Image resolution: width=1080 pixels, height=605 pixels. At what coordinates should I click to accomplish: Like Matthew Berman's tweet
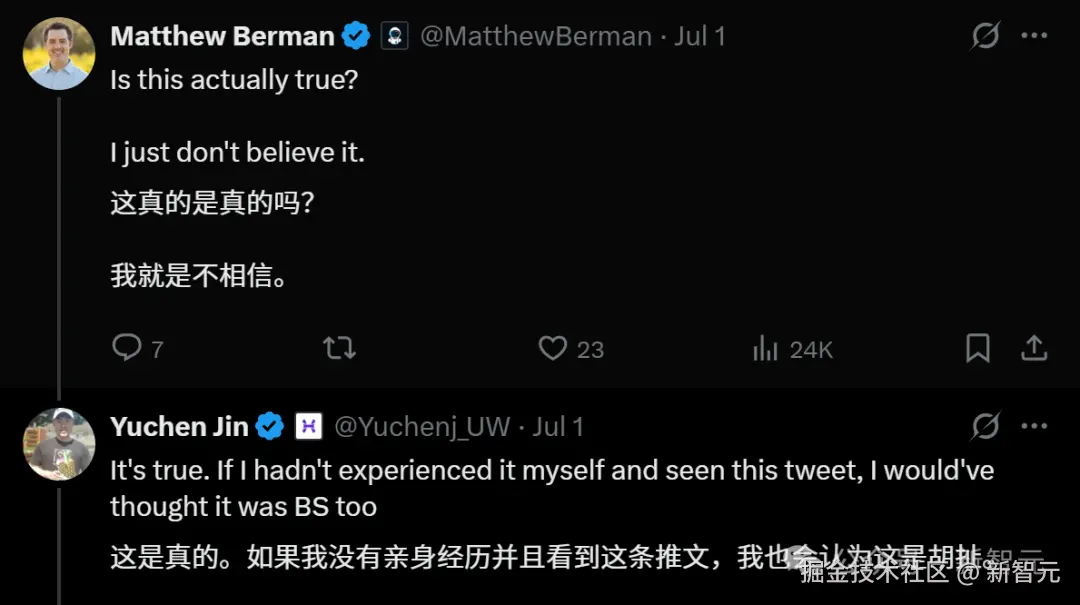point(553,348)
